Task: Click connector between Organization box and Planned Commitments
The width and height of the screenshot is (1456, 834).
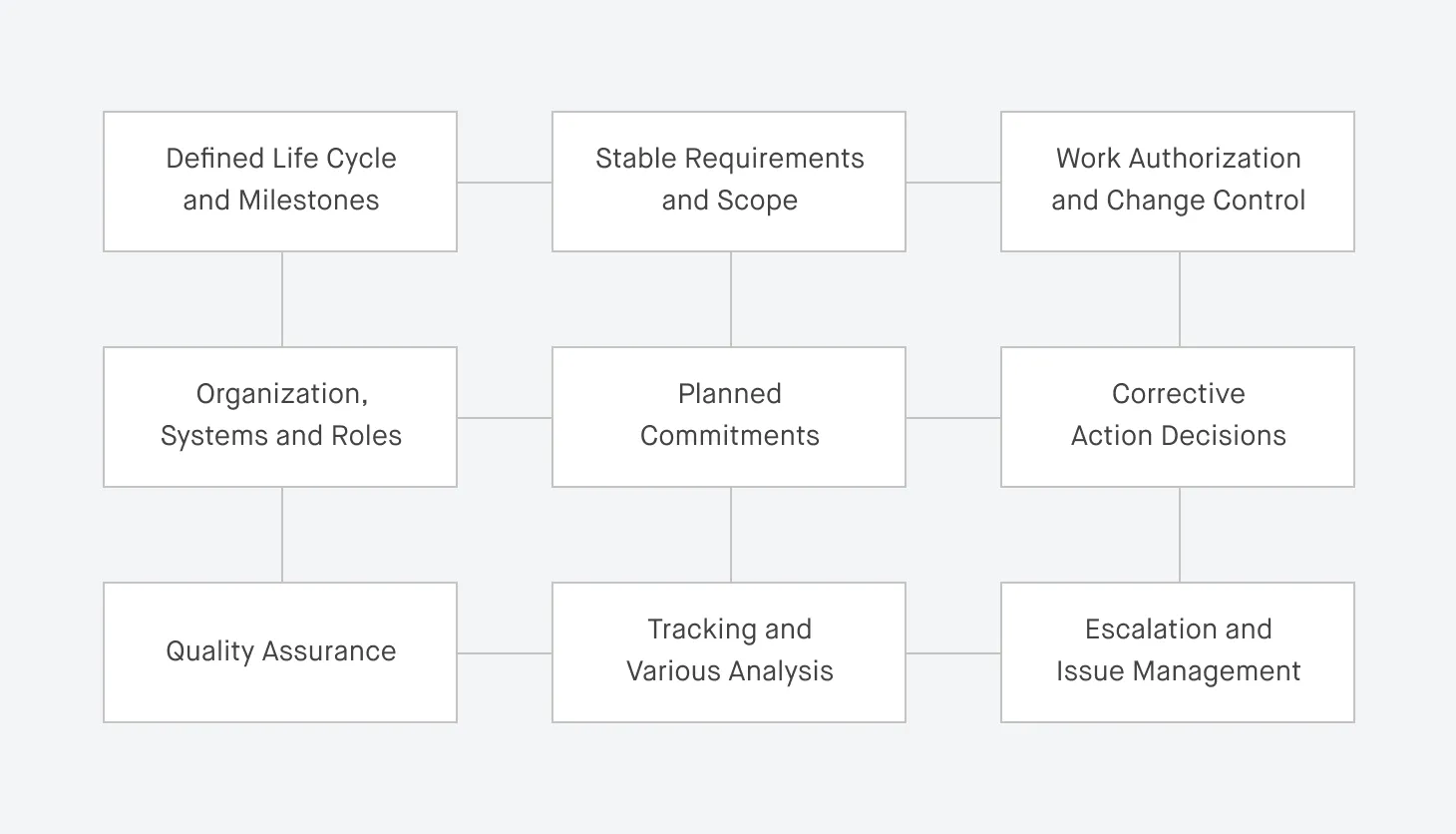Action: click(505, 418)
